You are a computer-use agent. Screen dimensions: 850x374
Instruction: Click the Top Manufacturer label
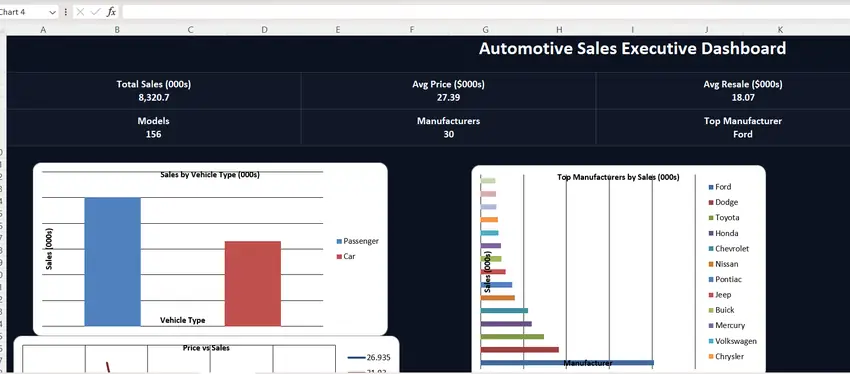click(743, 121)
